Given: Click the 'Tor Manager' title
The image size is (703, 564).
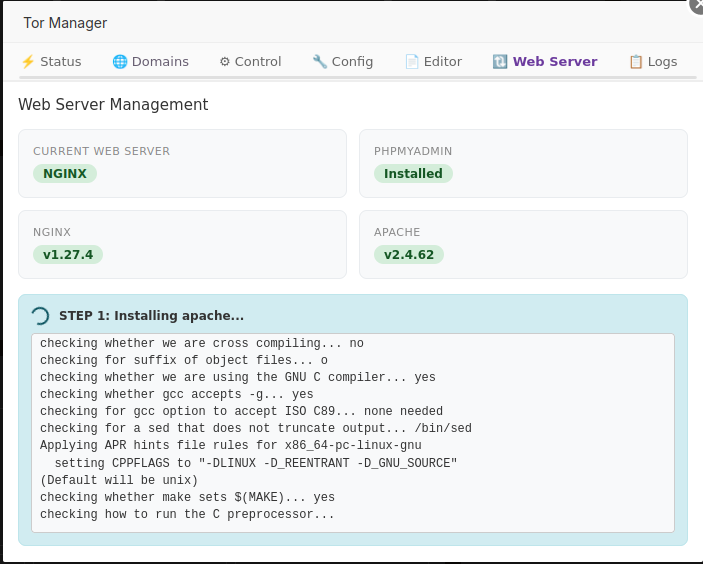Looking at the screenshot, I should [65, 23].
